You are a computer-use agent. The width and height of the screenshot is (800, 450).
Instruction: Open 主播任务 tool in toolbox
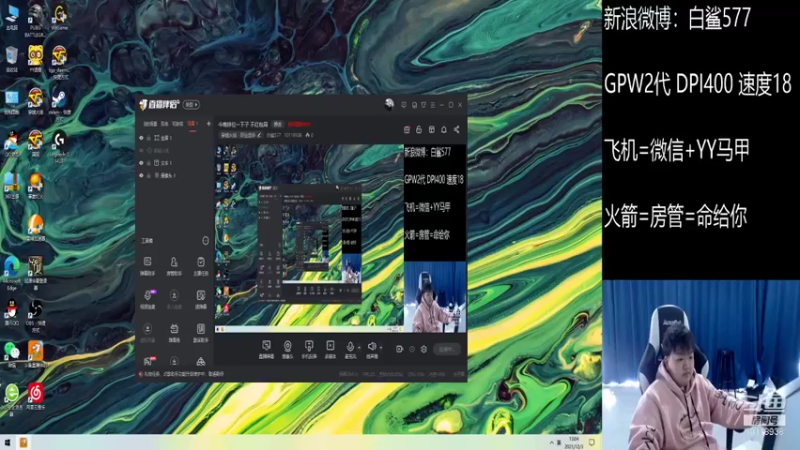pyautogui.click(x=201, y=266)
